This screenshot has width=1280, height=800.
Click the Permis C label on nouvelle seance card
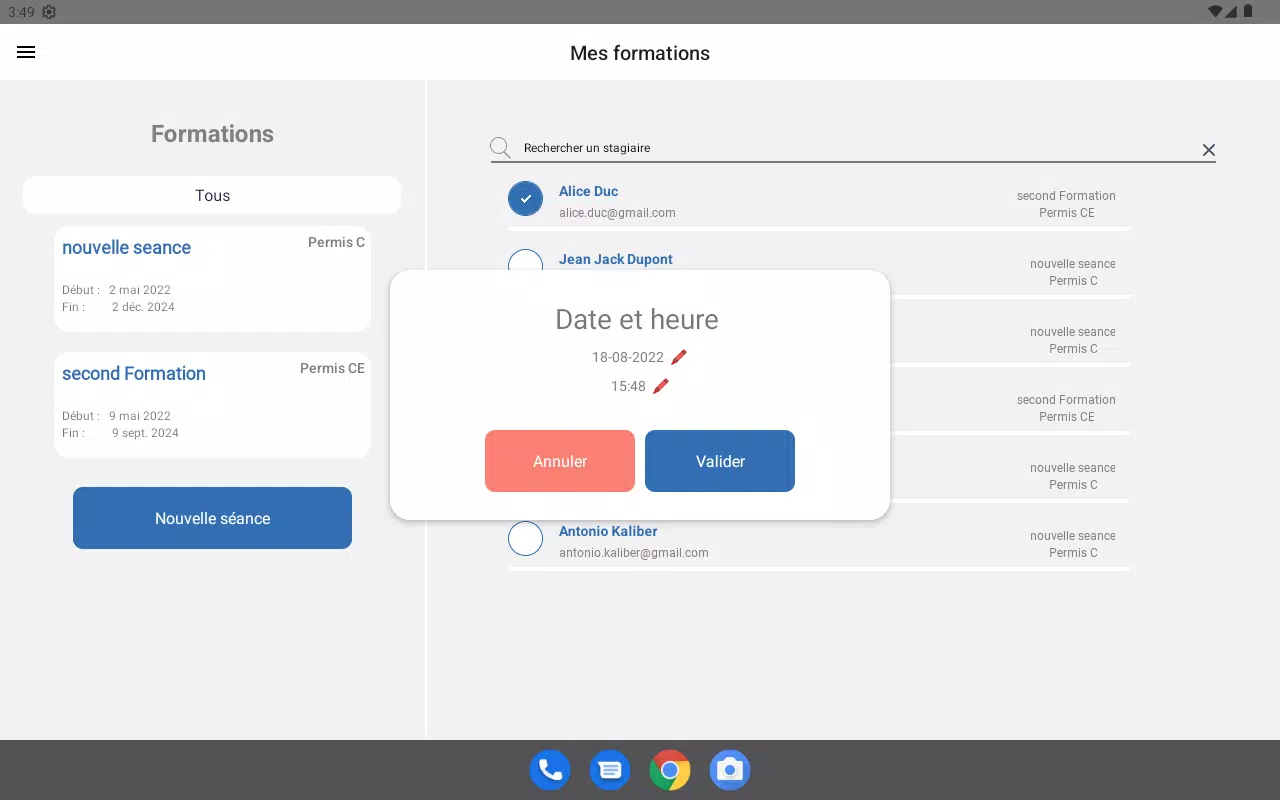pos(336,242)
